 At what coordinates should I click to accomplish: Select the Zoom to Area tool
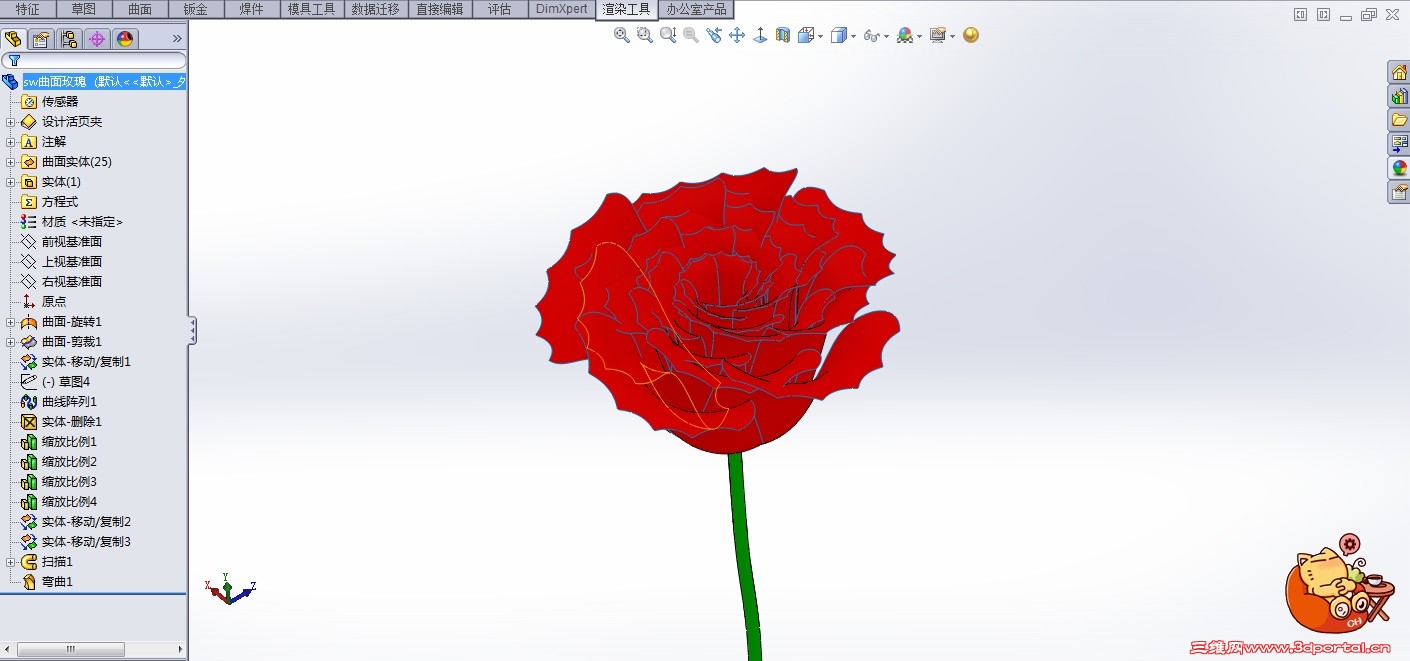645,35
